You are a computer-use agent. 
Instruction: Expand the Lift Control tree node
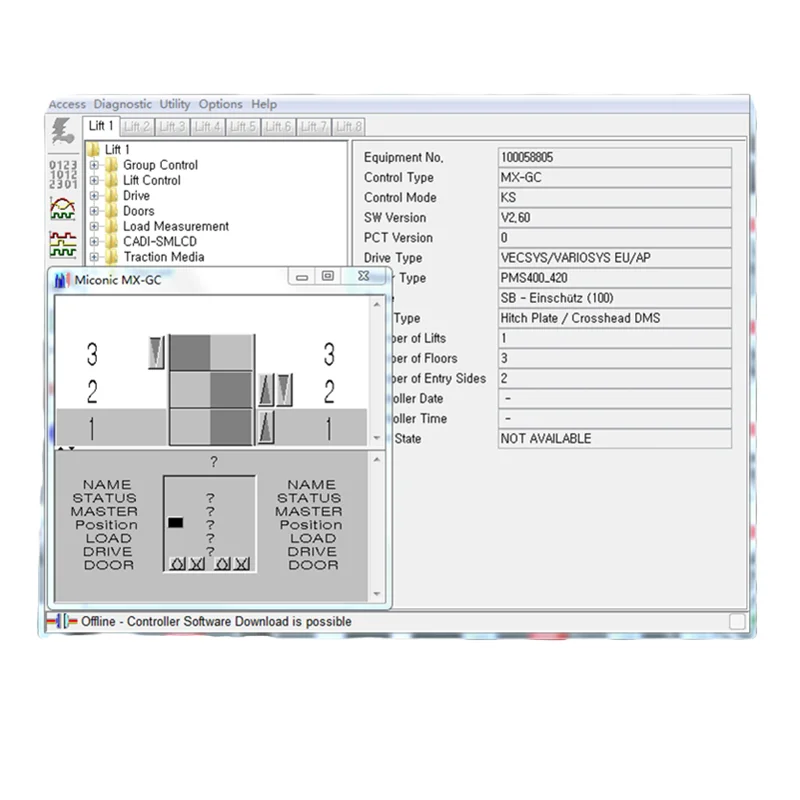tap(94, 180)
